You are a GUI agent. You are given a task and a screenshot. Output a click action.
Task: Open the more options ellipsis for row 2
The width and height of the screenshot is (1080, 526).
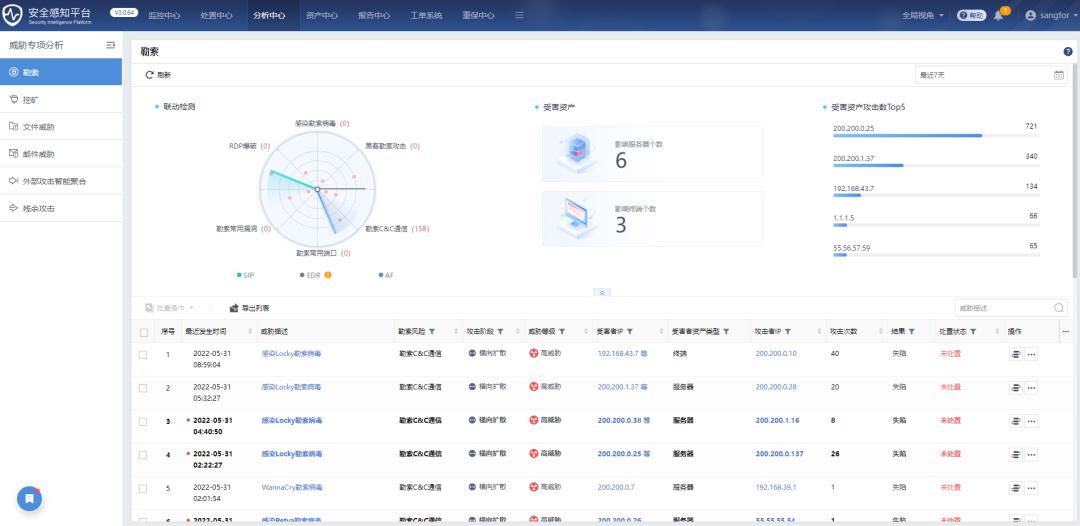pyautogui.click(x=1031, y=387)
